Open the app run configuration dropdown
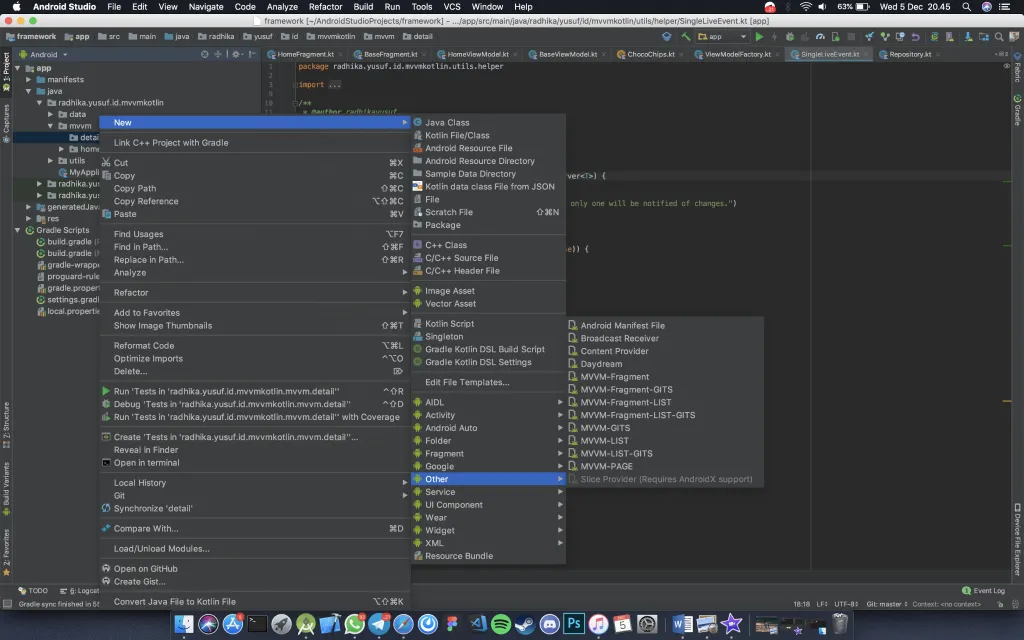 tap(722, 37)
